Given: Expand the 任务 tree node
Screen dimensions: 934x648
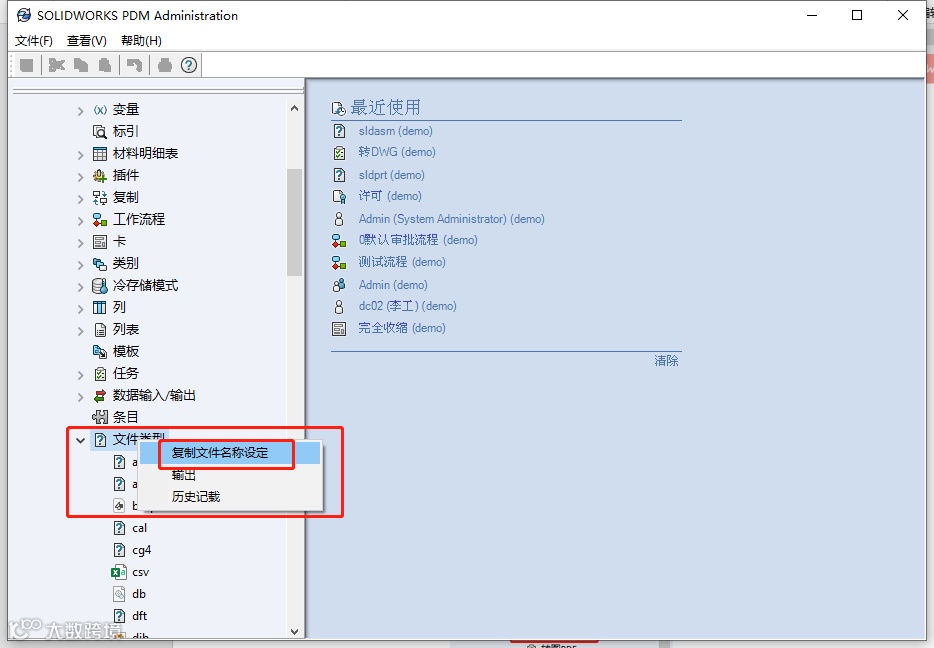Looking at the screenshot, I should click(x=80, y=375).
